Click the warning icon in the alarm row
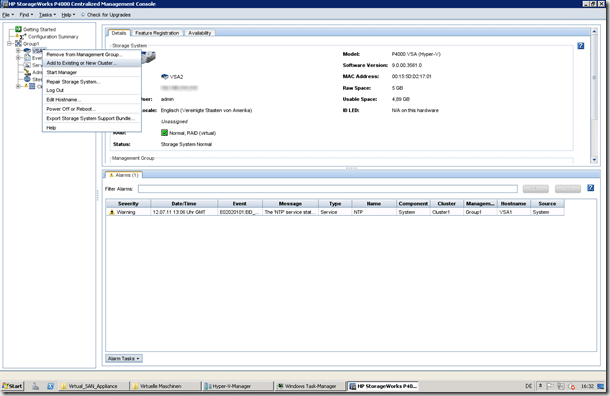Image resolution: width=610 pixels, height=396 pixels. (x=112, y=212)
